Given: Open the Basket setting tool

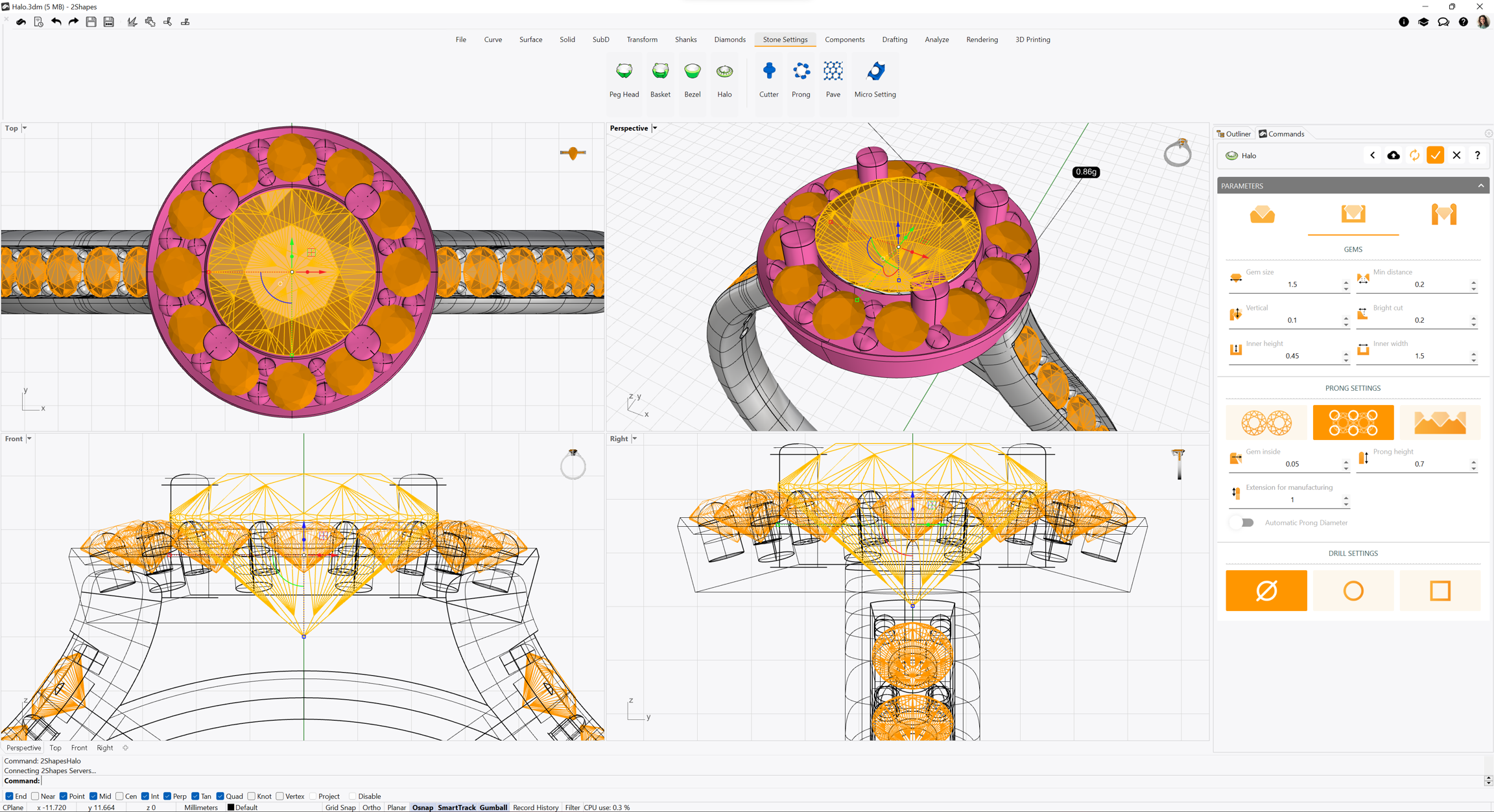Looking at the screenshot, I should coord(660,79).
